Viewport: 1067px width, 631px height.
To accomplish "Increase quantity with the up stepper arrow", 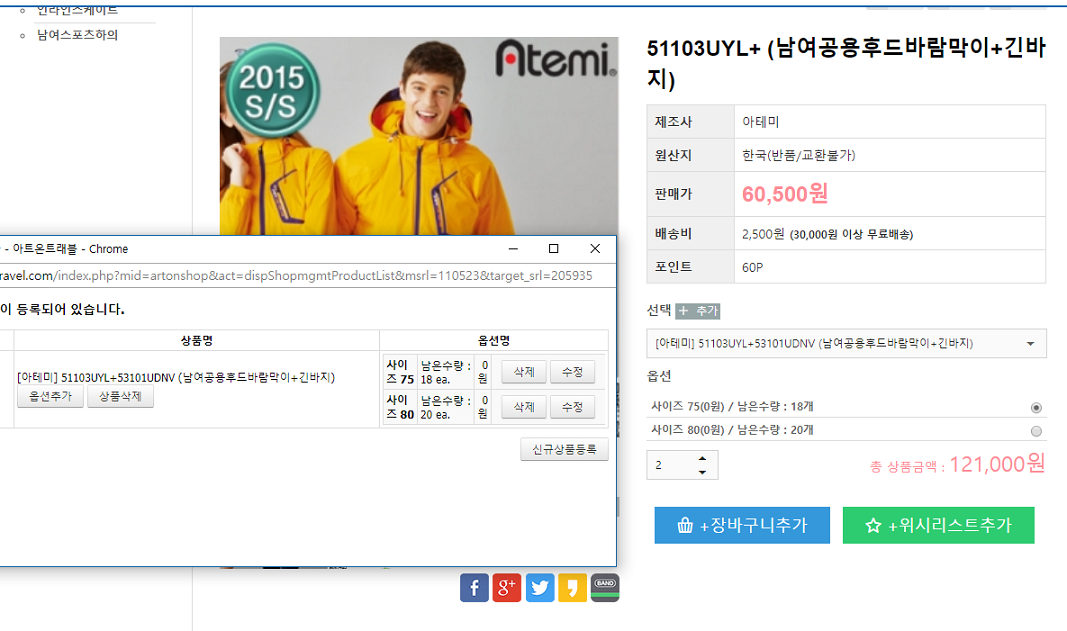I will (x=703, y=458).
